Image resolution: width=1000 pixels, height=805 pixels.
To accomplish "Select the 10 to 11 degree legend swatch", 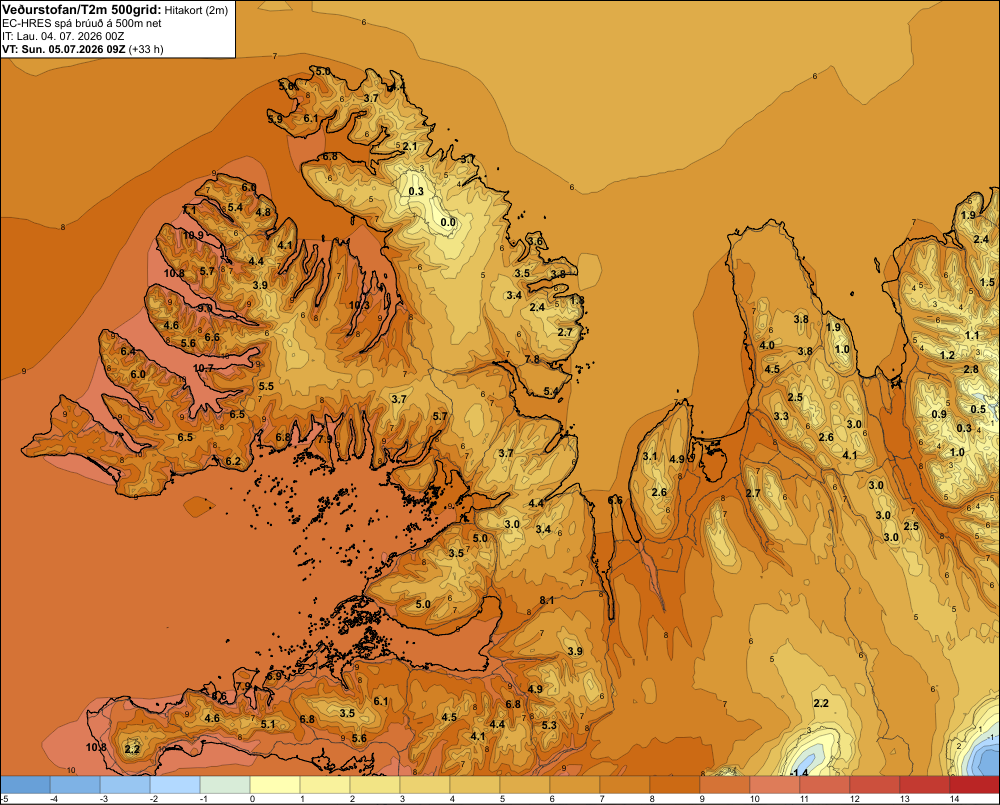I will [775, 785].
